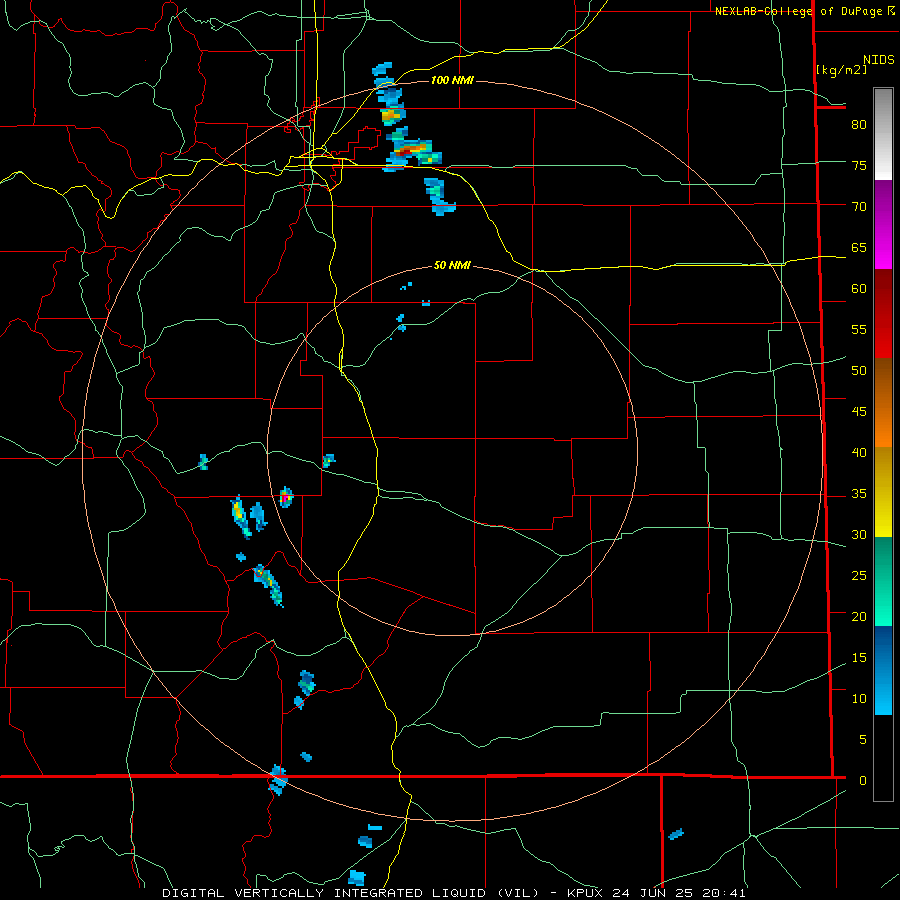Screen dimensions: 900x900
Task: Click the [kg/m2] units label
Action: click(841, 69)
